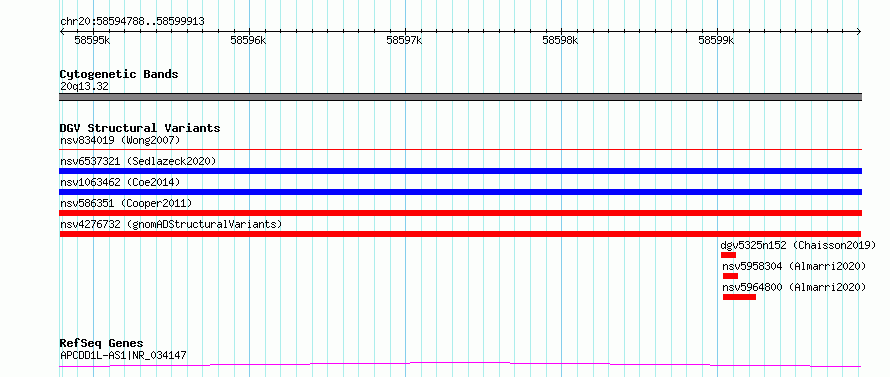Click the nsv5958304 (Almarri2020) label

coord(795,266)
